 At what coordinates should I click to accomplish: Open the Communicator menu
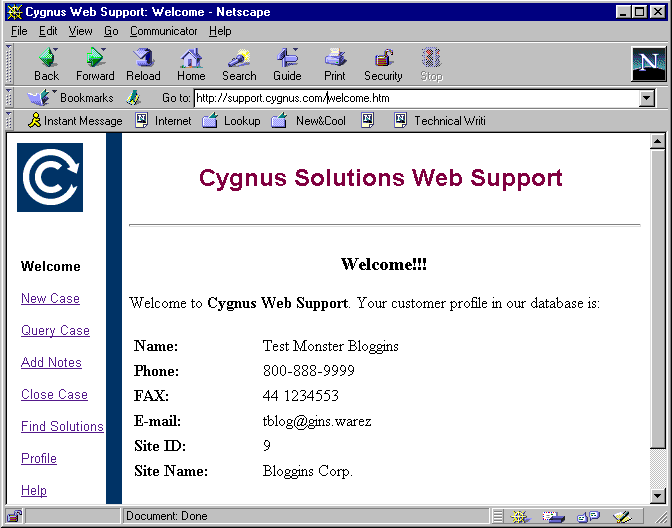point(164,31)
